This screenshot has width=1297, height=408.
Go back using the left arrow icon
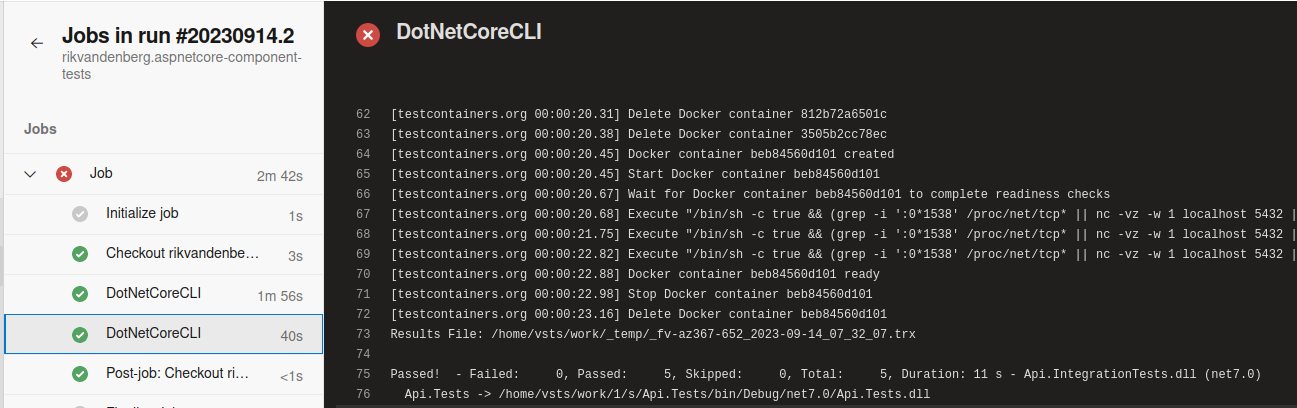(37, 43)
